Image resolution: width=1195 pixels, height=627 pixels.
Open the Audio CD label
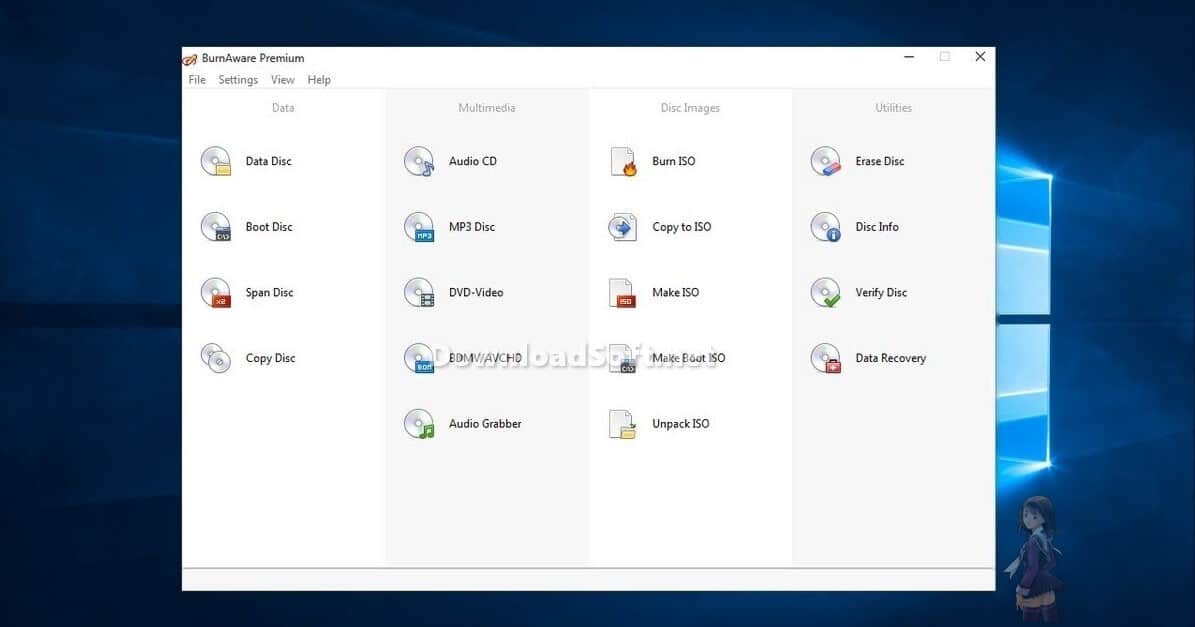coord(473,162)
